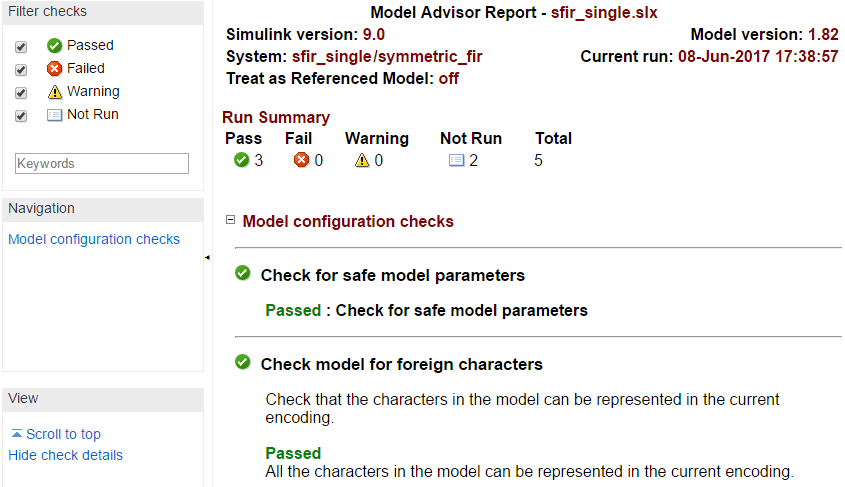Click Scroll to top link
Viewport: 845px width, 487px height.
[x=63, y=434]
